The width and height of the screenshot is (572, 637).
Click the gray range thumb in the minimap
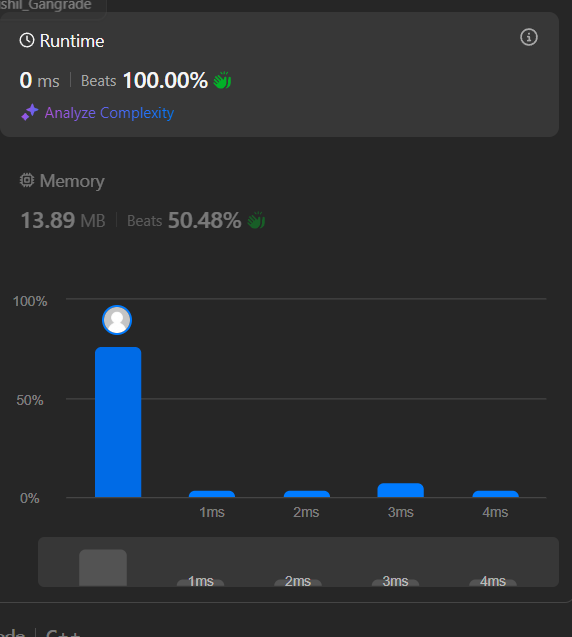(103, 568)
